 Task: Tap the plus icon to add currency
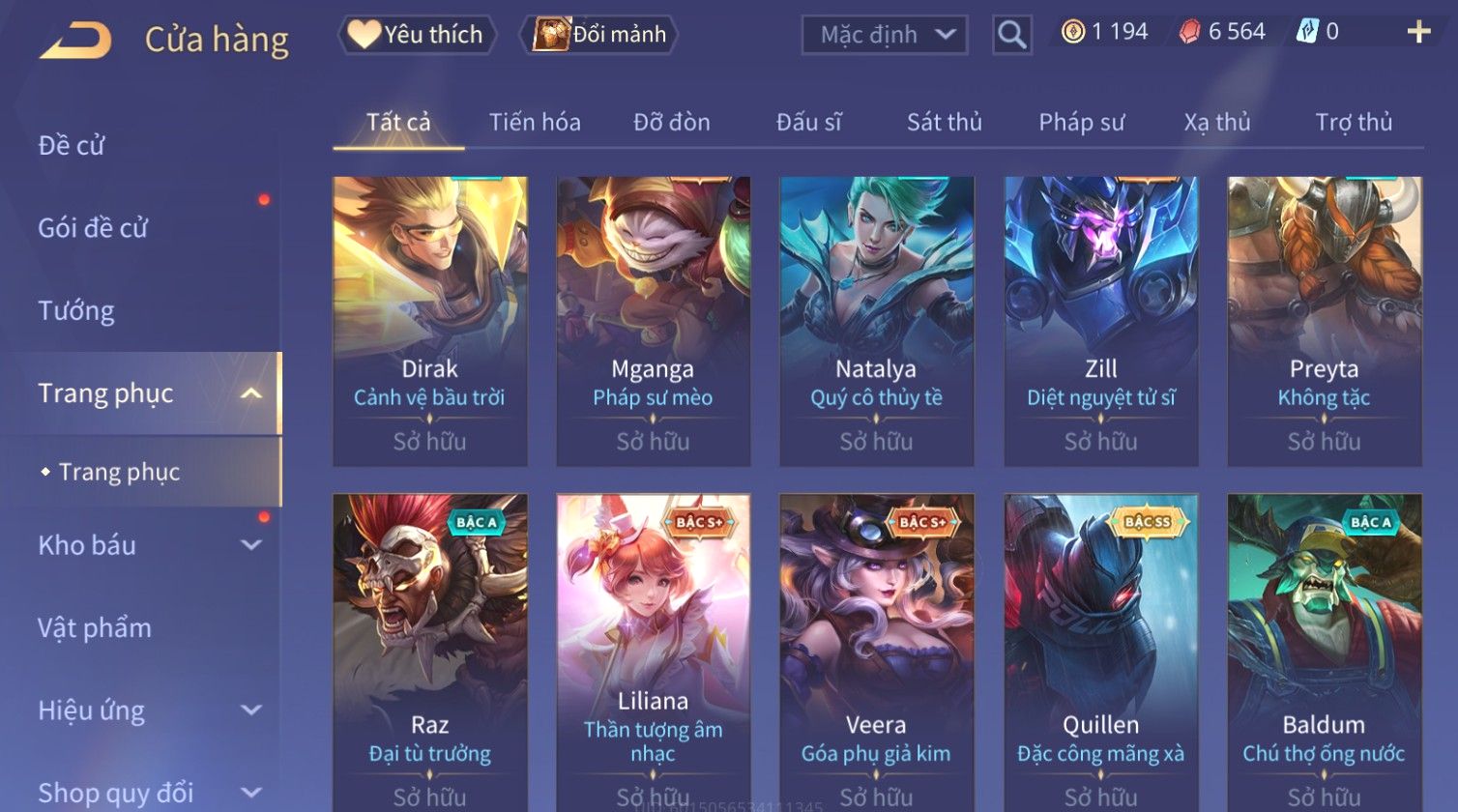coord(1418,32)
